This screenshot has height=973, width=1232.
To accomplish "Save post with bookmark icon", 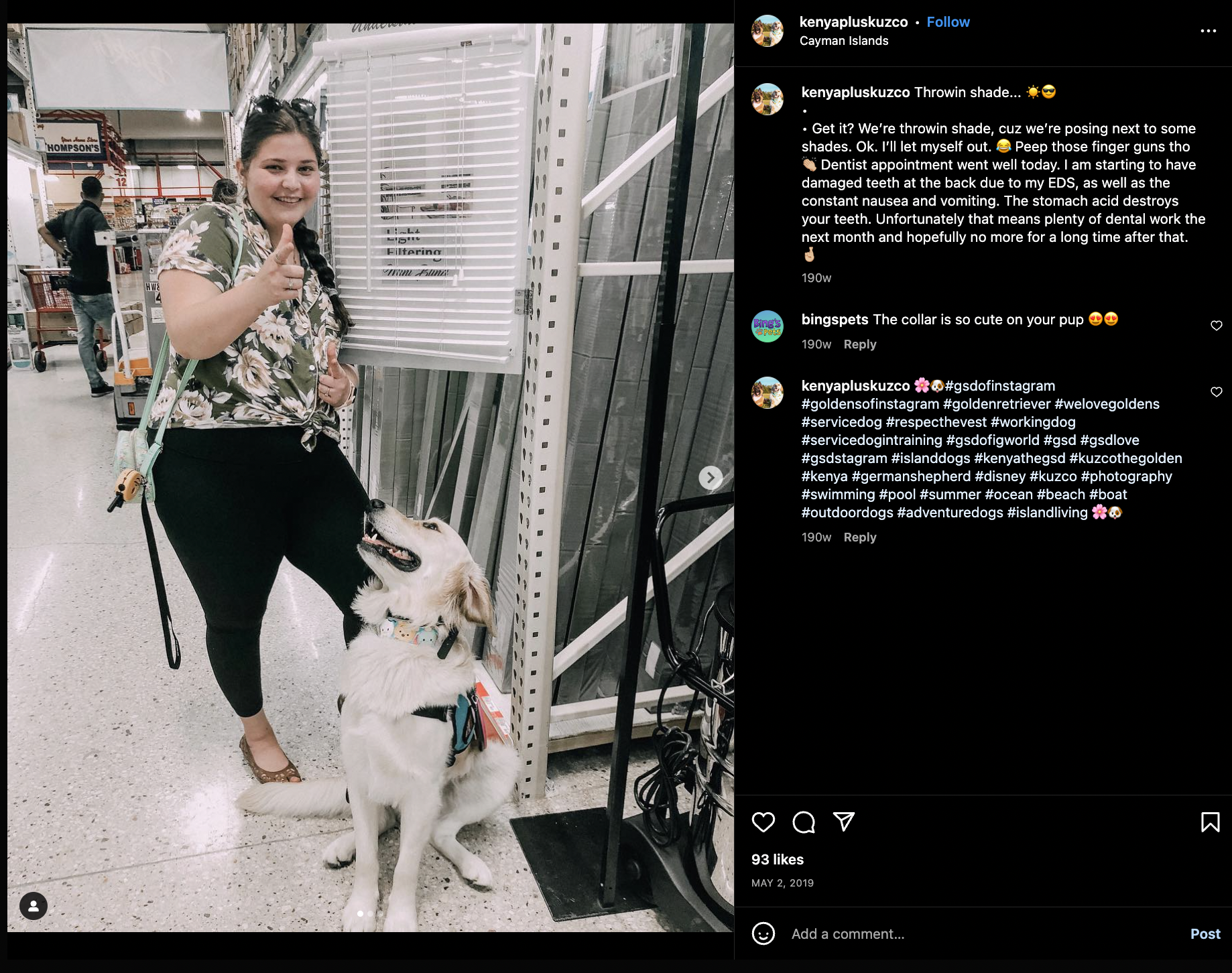I will click(1210, 822).
